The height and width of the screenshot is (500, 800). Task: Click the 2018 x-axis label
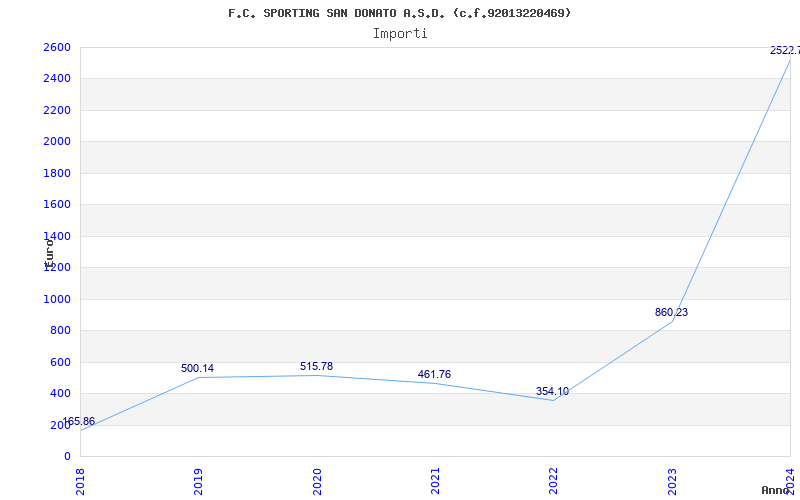[80, 482]
